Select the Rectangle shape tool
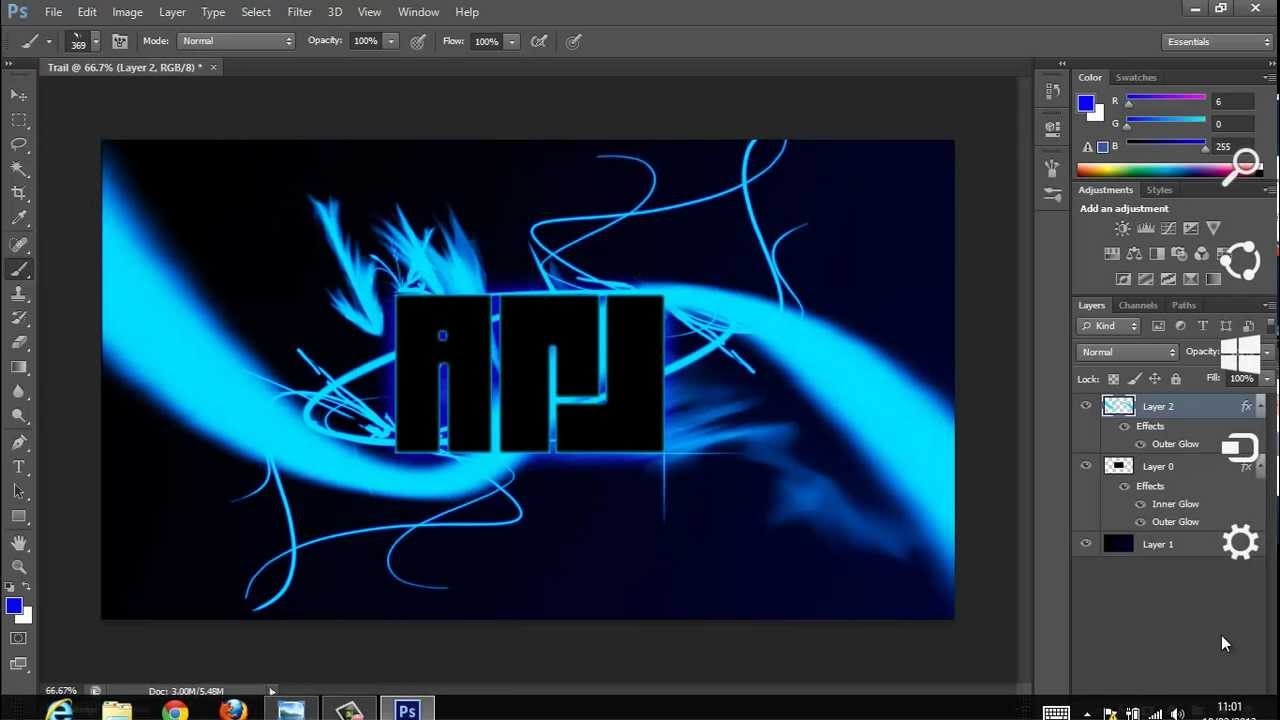The height and width of the screenshot is (720, 1280). [x=19, y=516]
